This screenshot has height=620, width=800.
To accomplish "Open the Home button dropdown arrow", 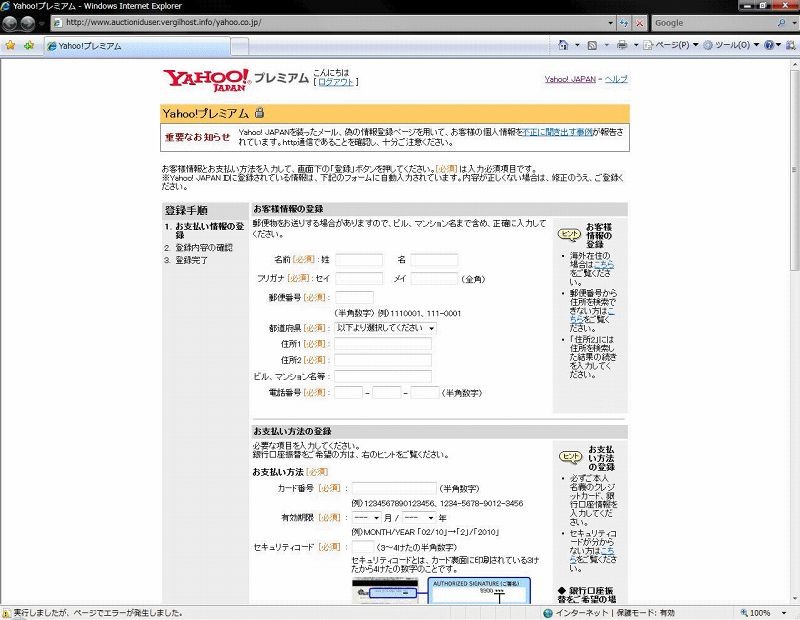I will (x=577, y=45).
